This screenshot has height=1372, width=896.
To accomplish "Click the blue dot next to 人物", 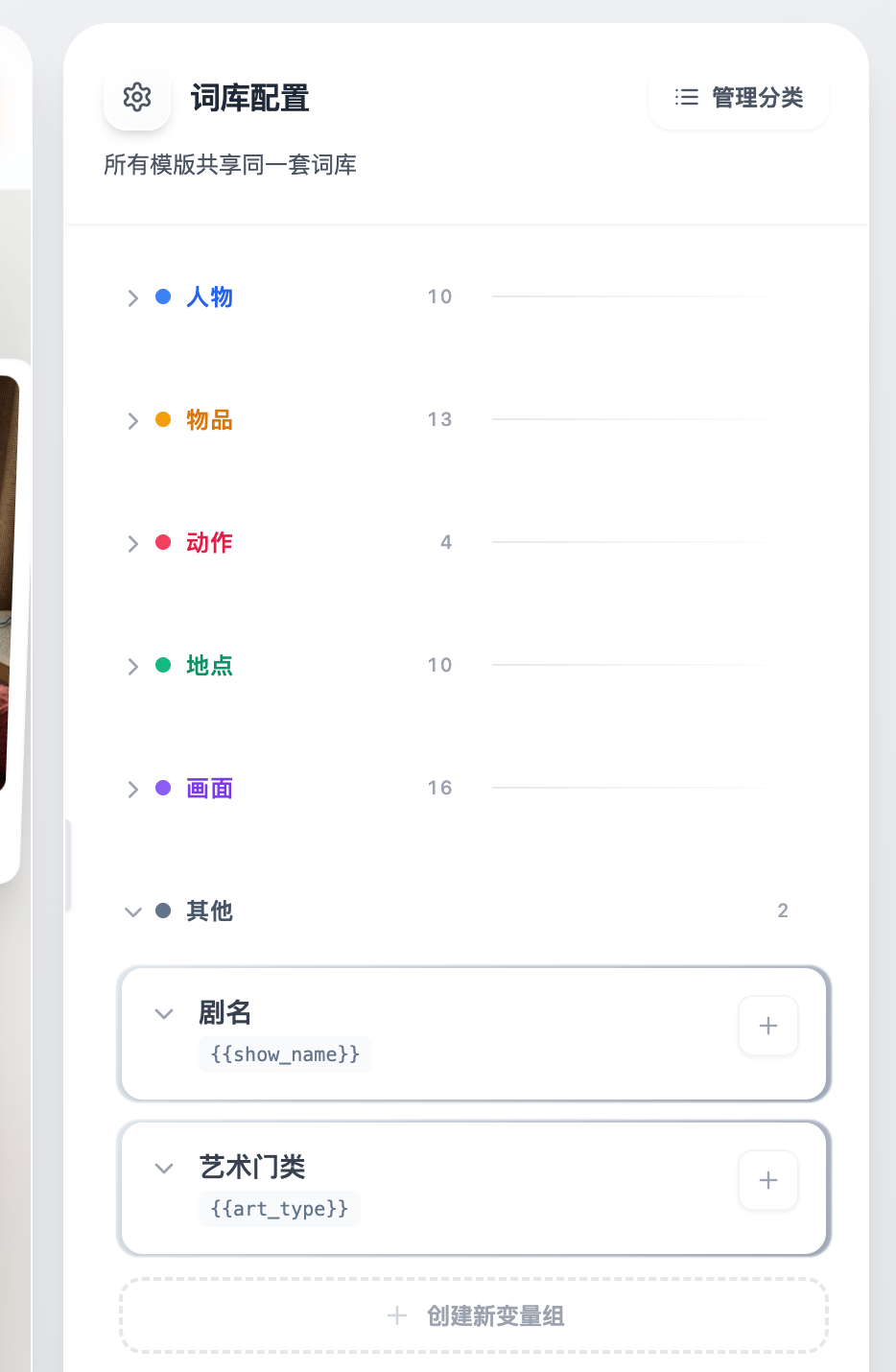I will point(163,297).
